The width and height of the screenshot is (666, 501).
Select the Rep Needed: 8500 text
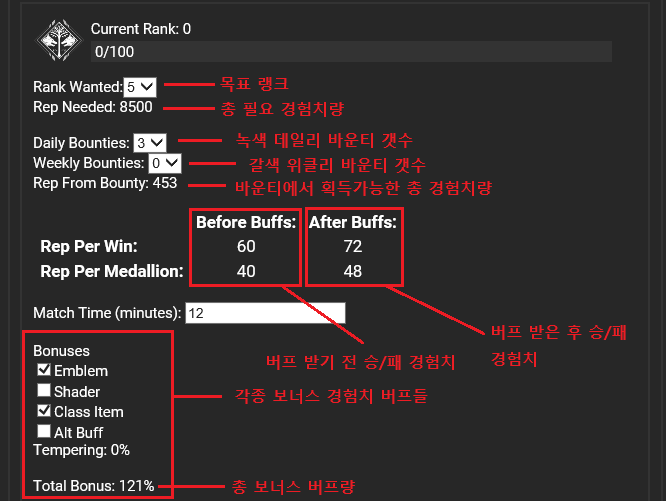point(93,107)
